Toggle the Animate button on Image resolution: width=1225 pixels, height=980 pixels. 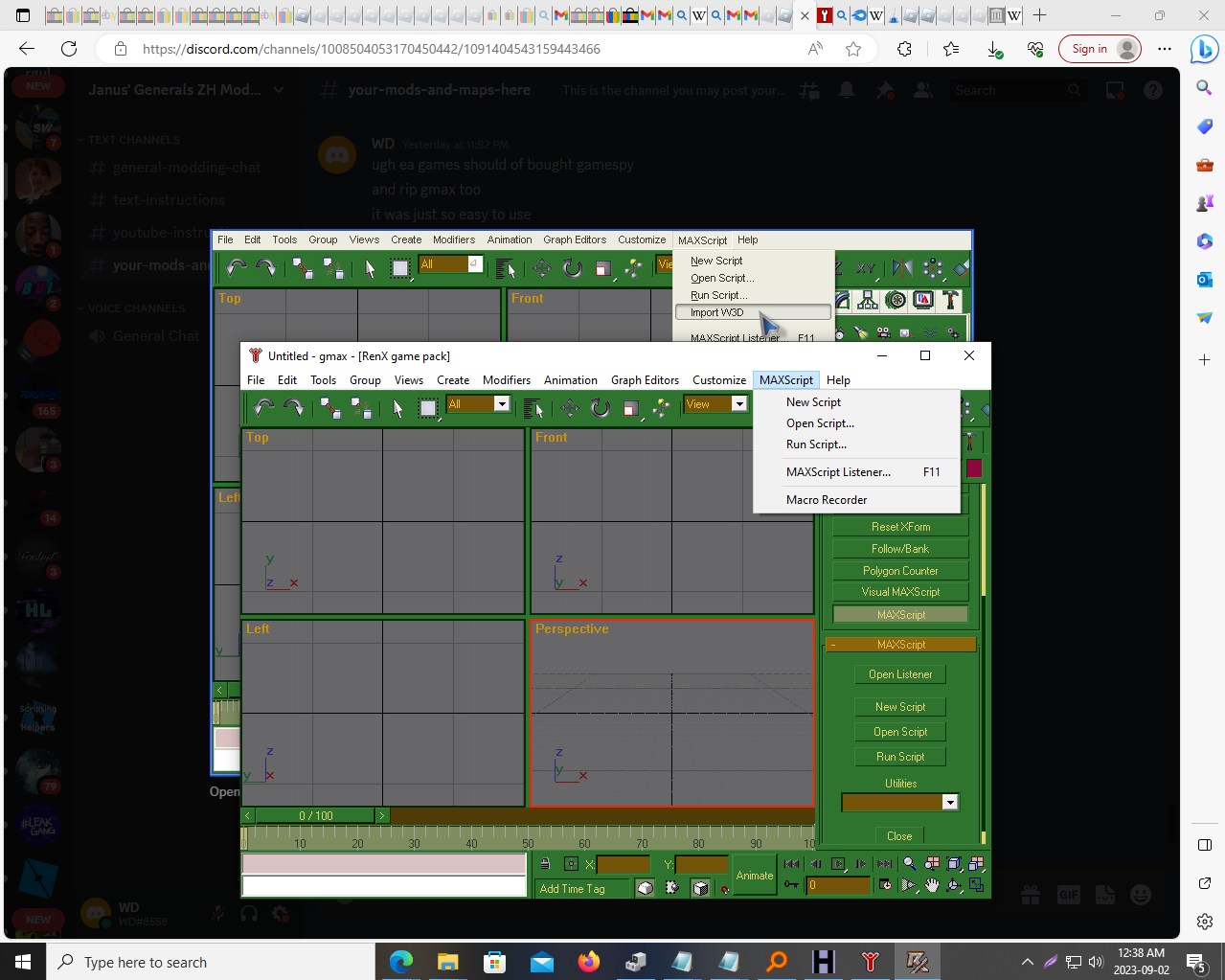click(754, 876)
